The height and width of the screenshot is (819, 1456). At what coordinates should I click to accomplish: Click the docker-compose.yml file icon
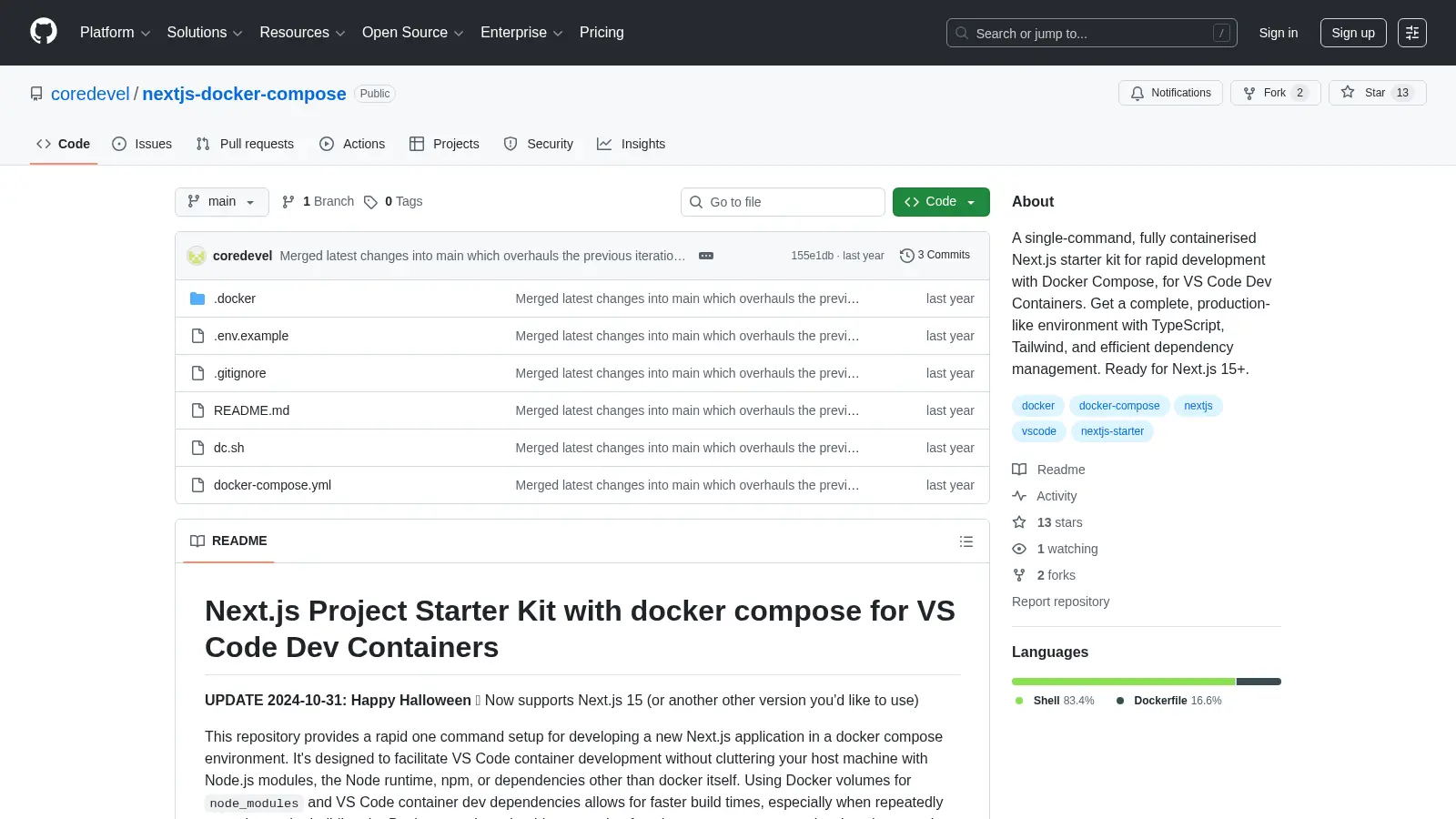pos(197,485)
